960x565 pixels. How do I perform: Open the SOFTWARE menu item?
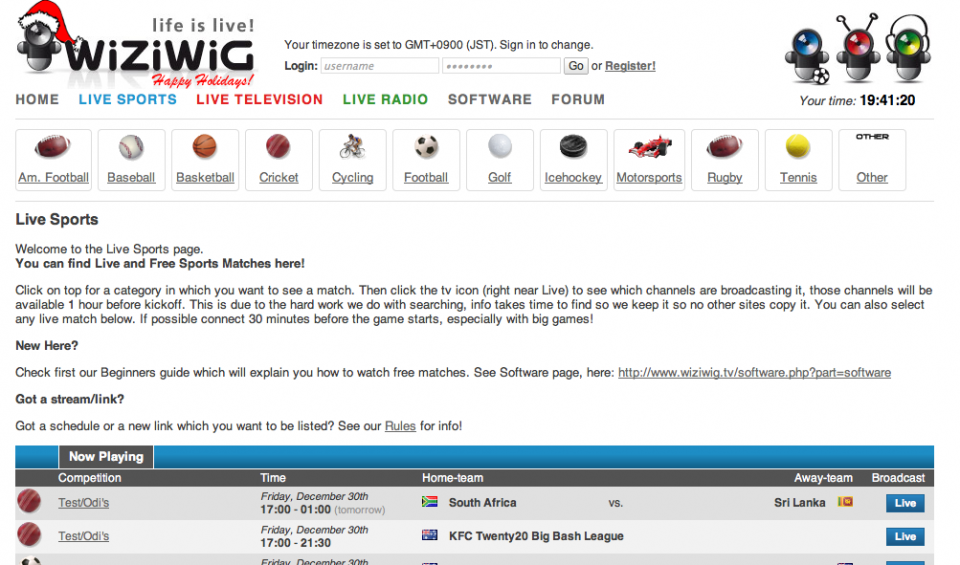490,99
